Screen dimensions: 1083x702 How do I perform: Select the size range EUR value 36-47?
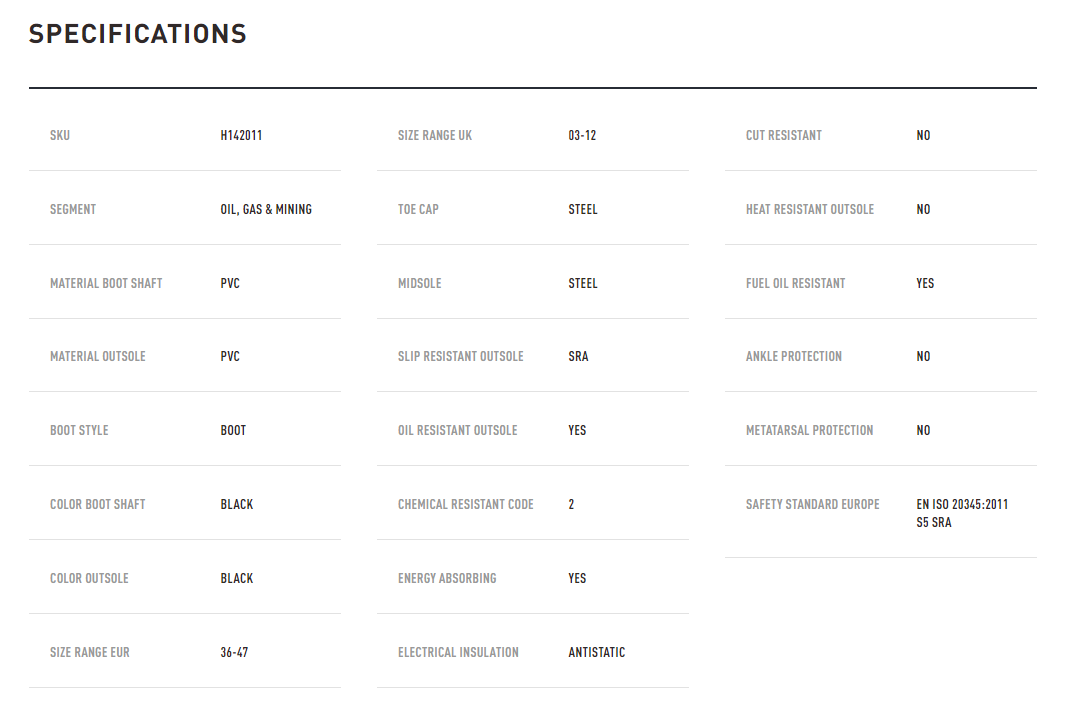coord(234,652)
